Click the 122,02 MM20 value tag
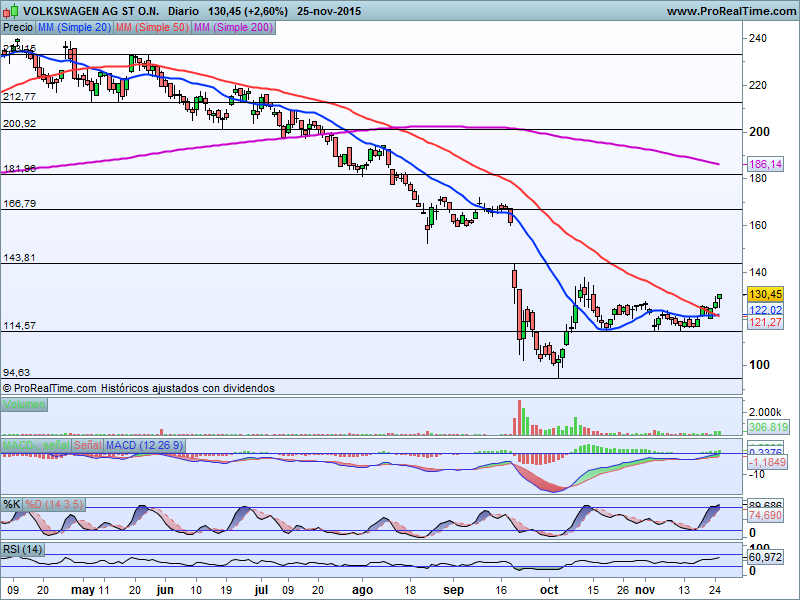Viewport: 800px width, 600px height. [765, 310]
